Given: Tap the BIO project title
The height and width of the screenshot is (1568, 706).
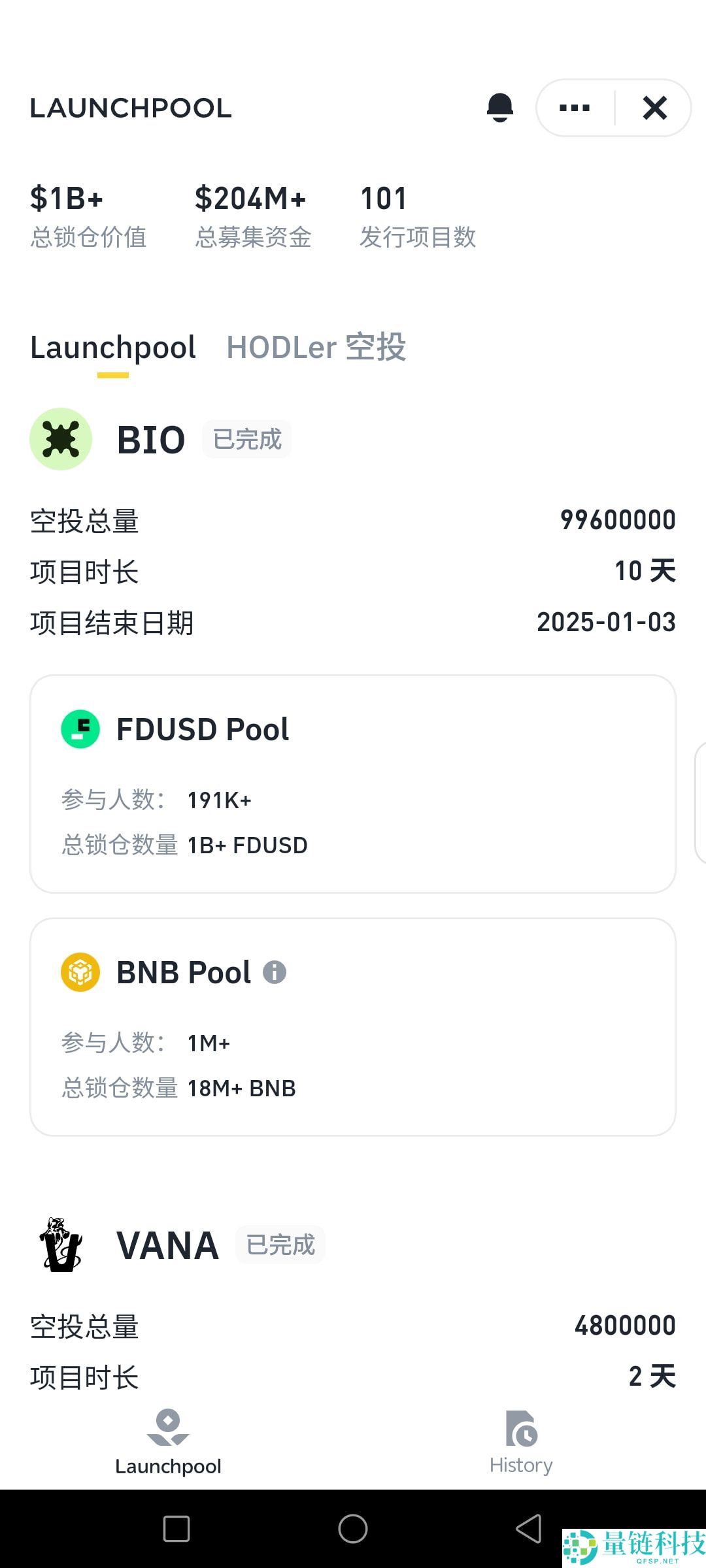Looking at the screenshot, I should pos(151,440).
